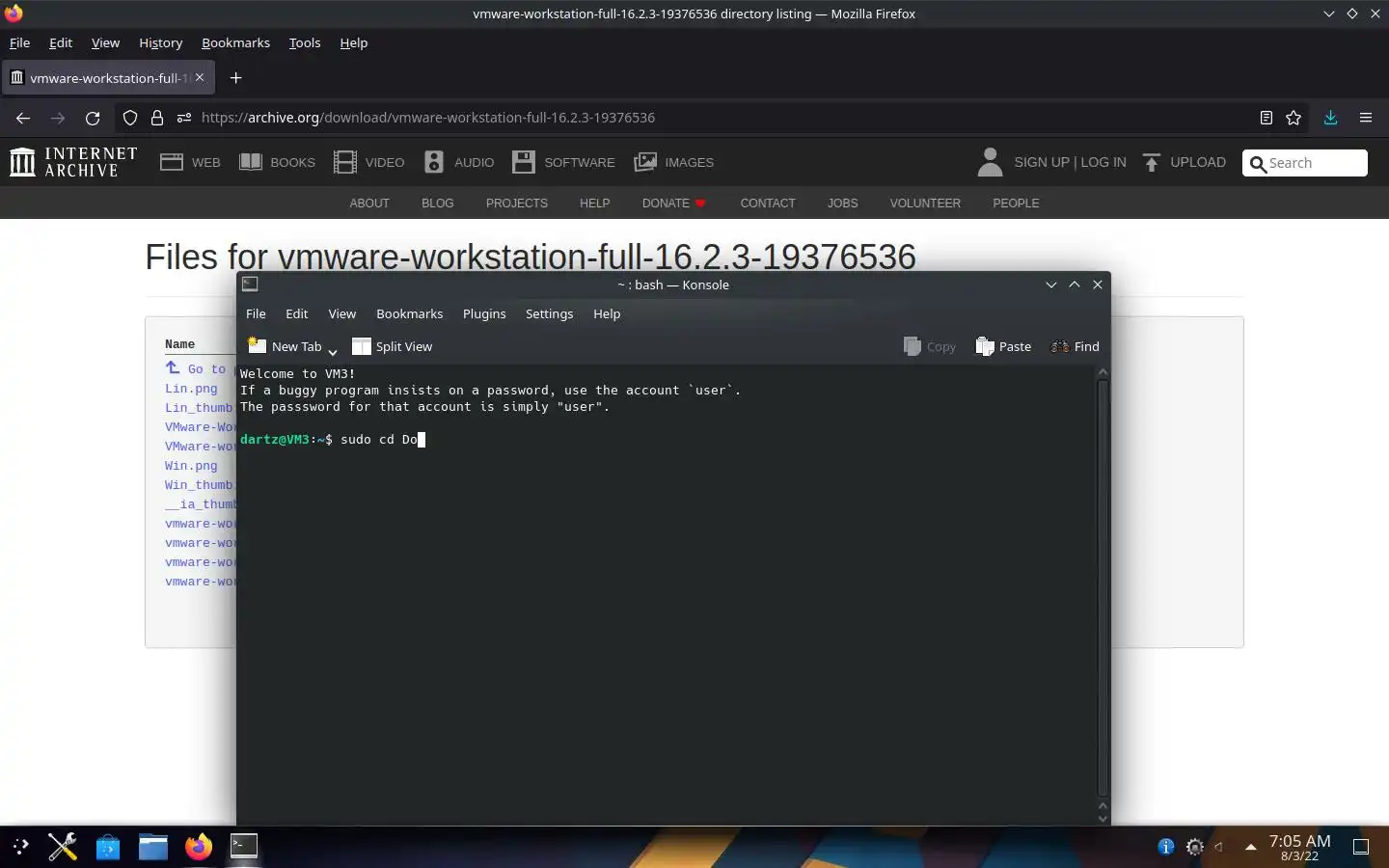The image size is (1389, 868).
Task: Open tracking protection shield icon
Action: tap(130, 118)
